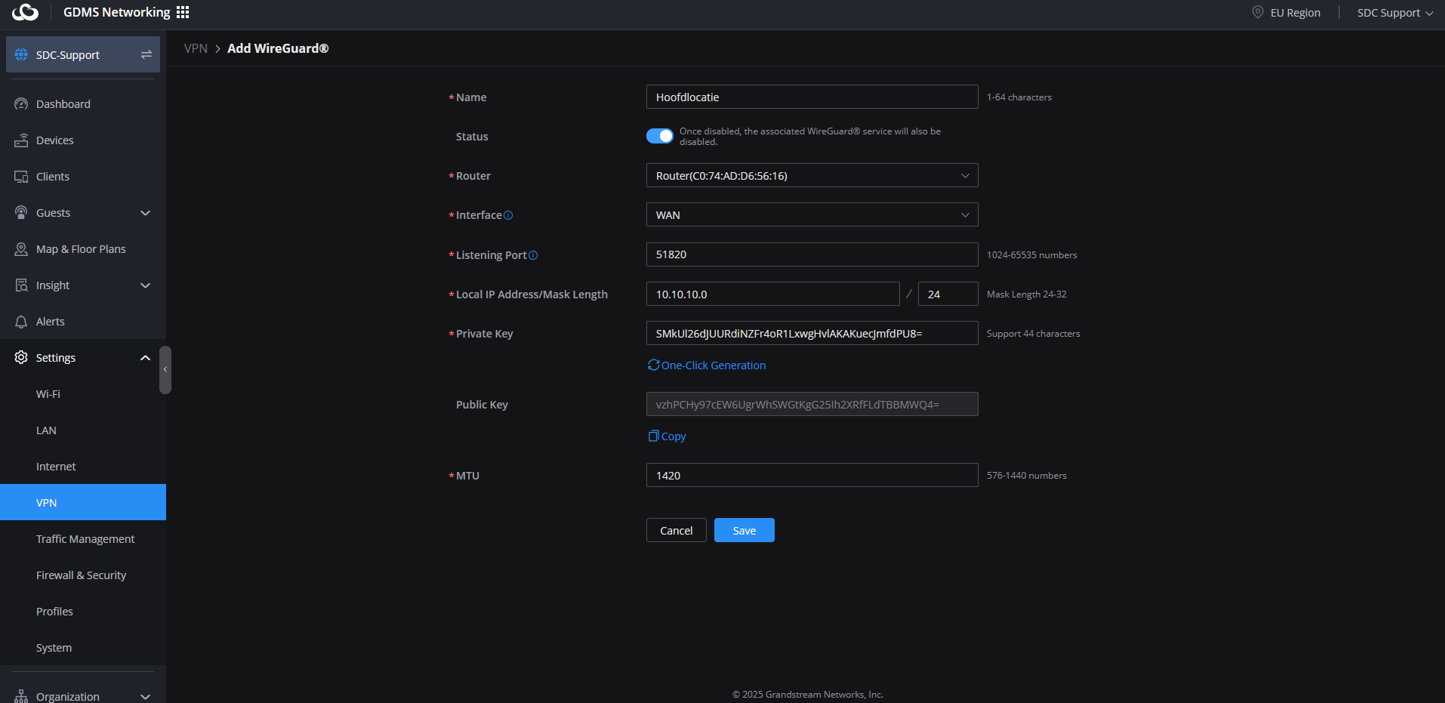The image size is (1445, 703).
Task: Click the Listening Port input field
Action: point(812,255)
